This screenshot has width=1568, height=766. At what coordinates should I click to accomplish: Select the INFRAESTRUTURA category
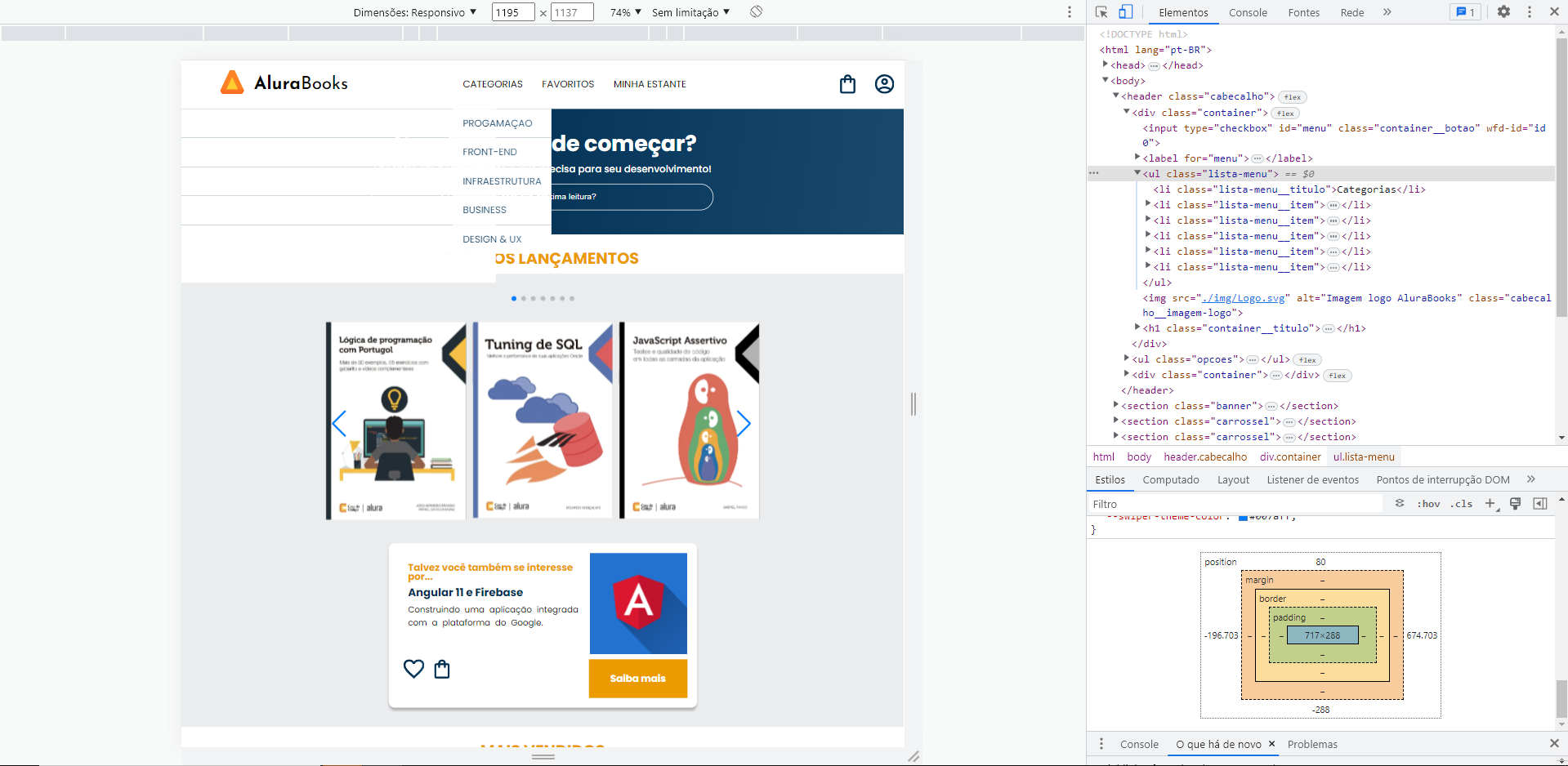(x=502, y=181)
